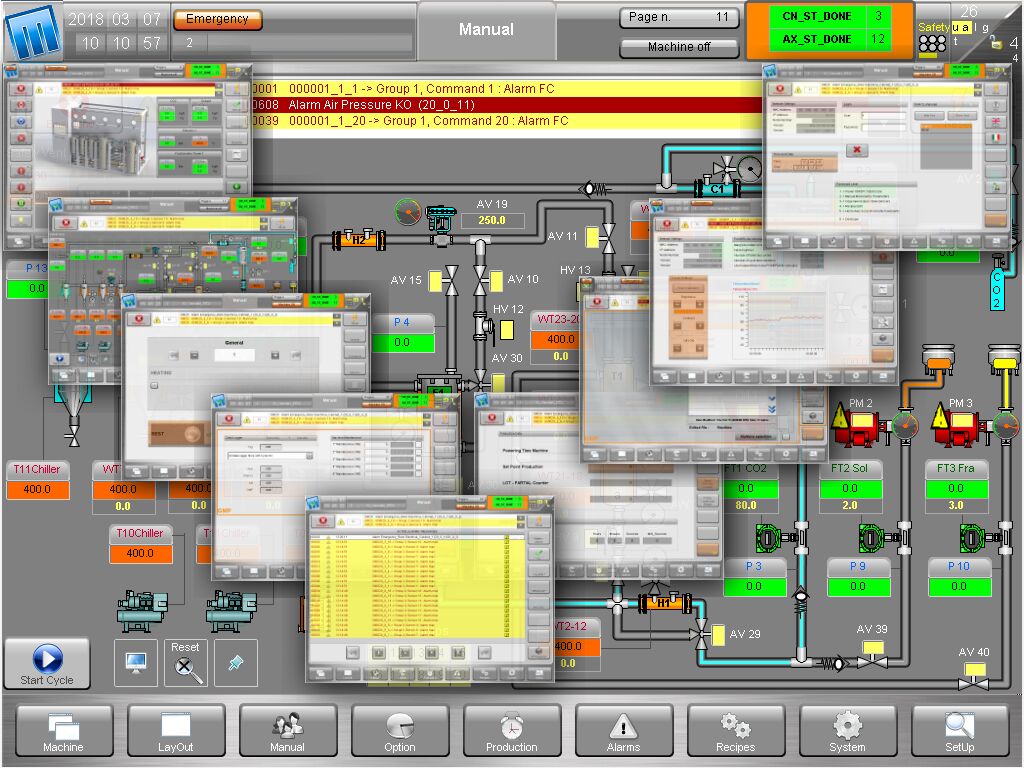The image size is (1024, 768).
Task: Click the H1 heater symbol
Action: click(664, 602)
